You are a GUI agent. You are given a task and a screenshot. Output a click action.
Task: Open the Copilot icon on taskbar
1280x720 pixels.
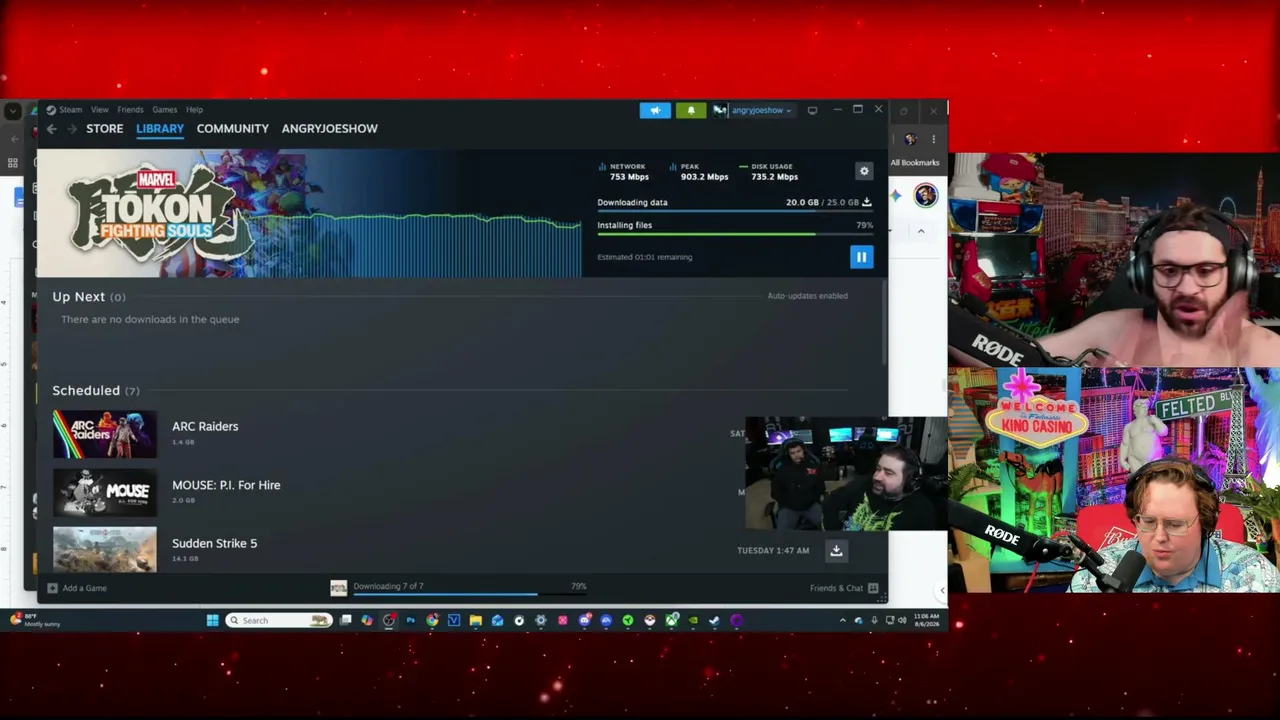(x=367, y=621)
